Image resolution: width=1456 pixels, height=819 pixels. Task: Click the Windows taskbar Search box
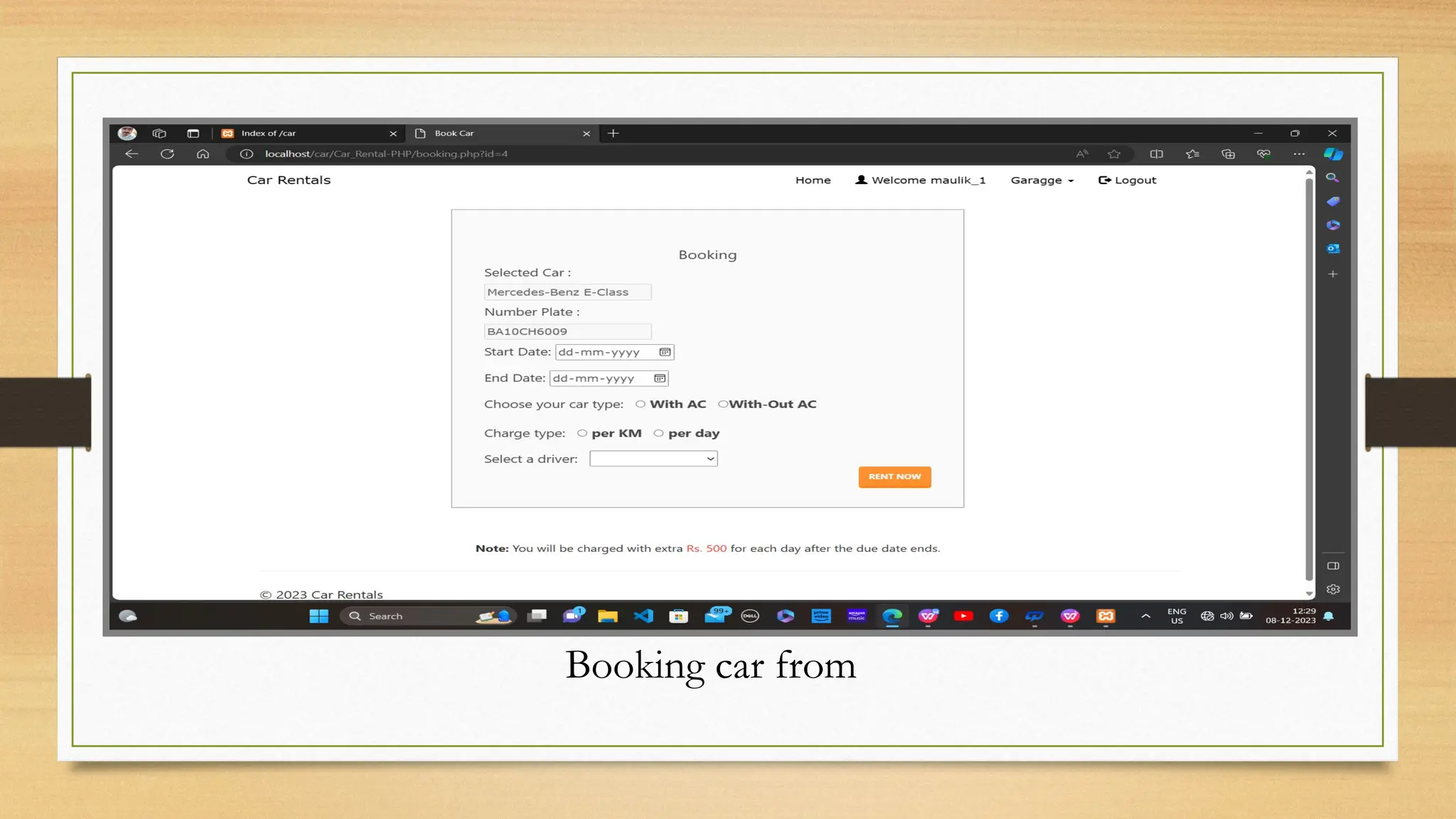point(427,616)
